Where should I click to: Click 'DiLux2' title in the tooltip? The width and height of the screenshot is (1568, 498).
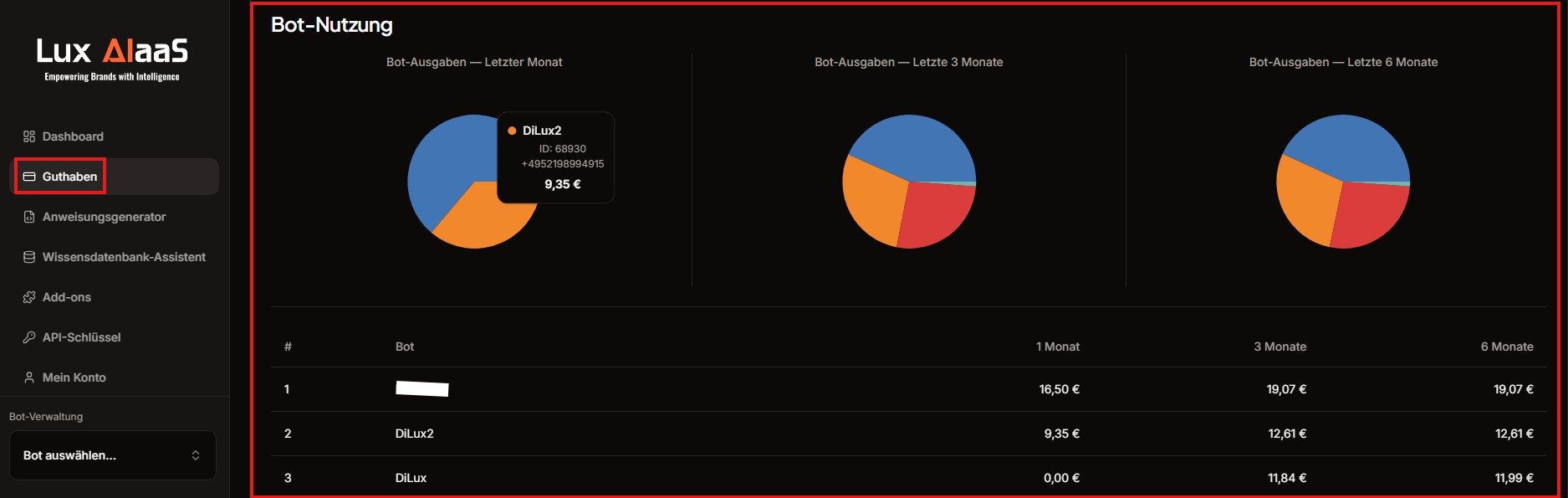[542, 131]
